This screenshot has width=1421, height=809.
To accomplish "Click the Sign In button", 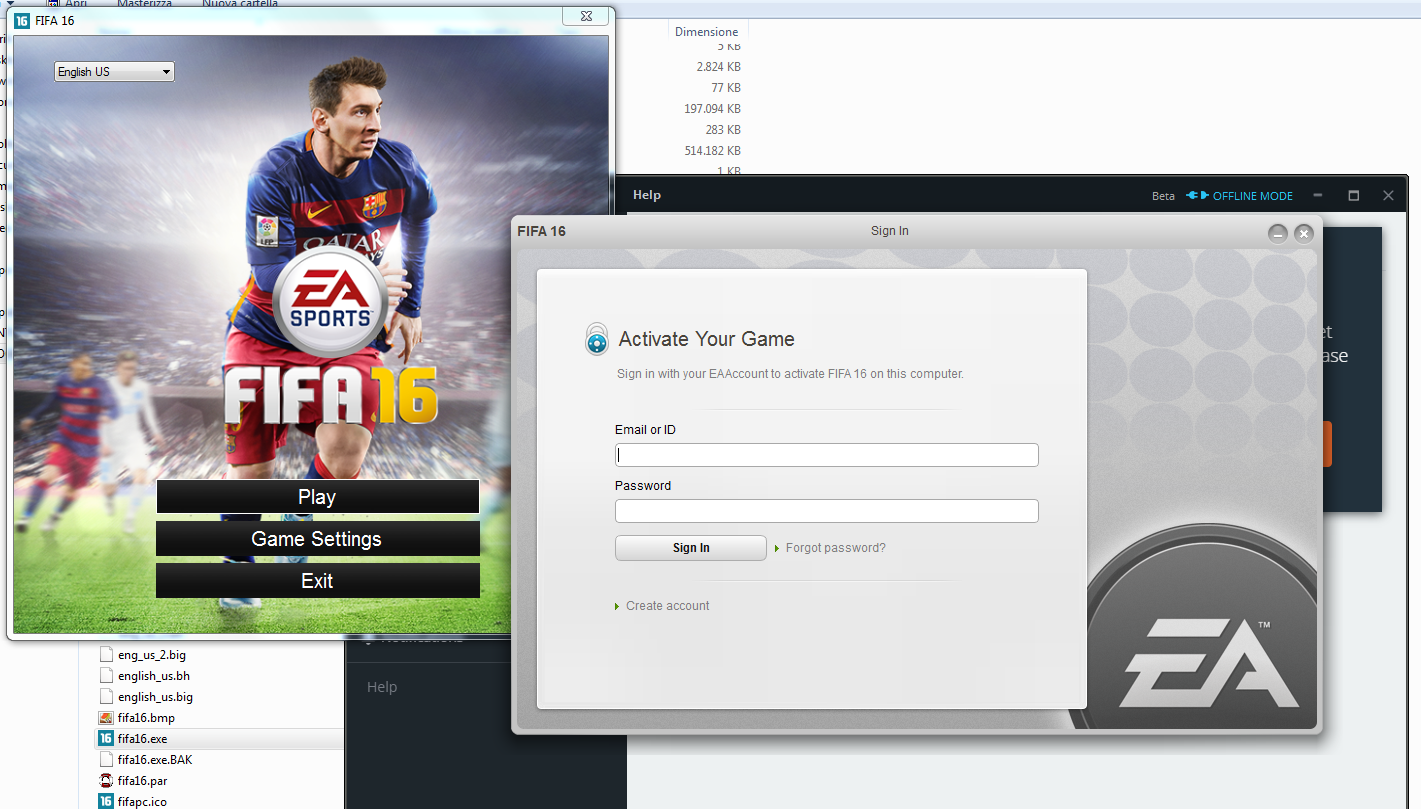I will [691, 548].
